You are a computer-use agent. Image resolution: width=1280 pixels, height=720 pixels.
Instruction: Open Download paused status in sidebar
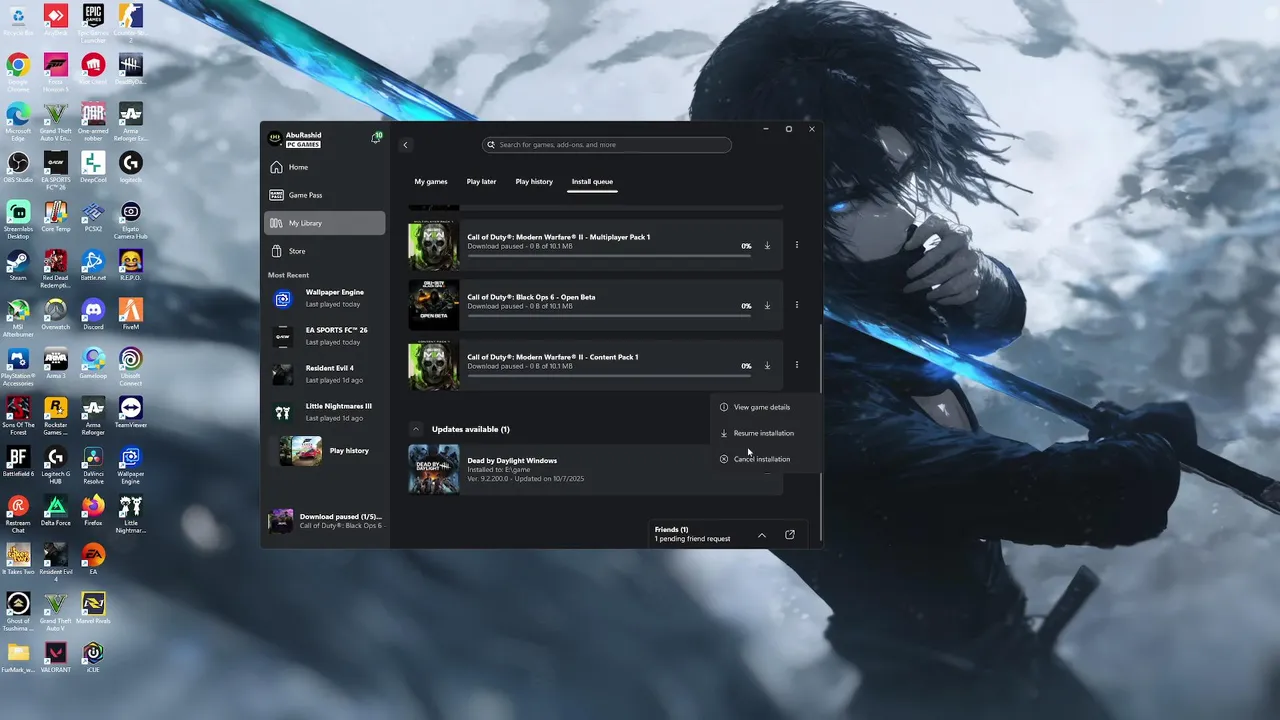tap(325, 521)
